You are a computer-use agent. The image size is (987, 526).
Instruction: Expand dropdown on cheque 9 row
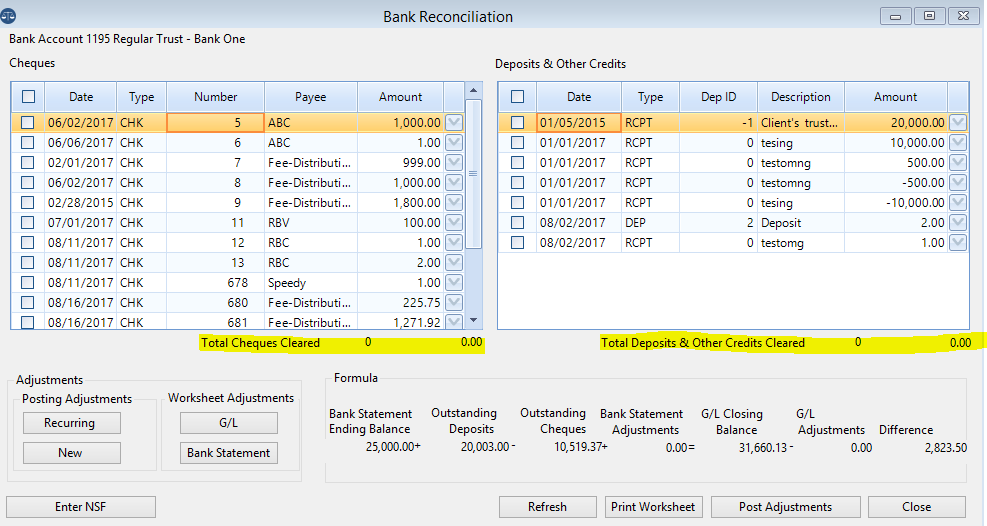(x=454, y=203)
